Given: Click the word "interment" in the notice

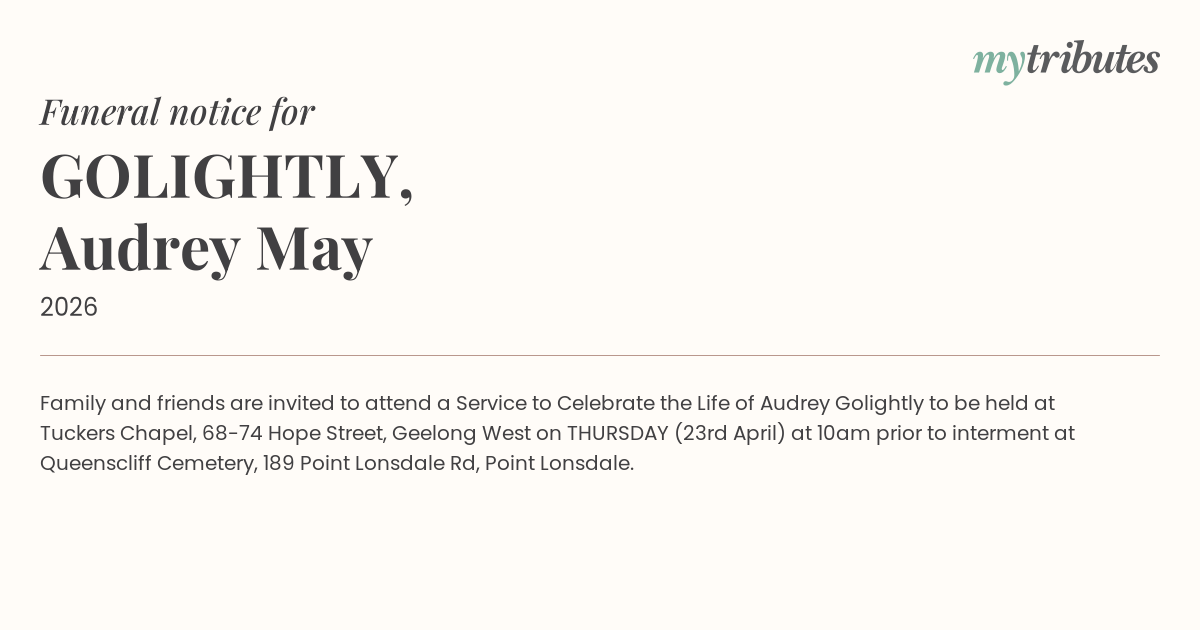Looking at the screenshot, I should point(999,433).
